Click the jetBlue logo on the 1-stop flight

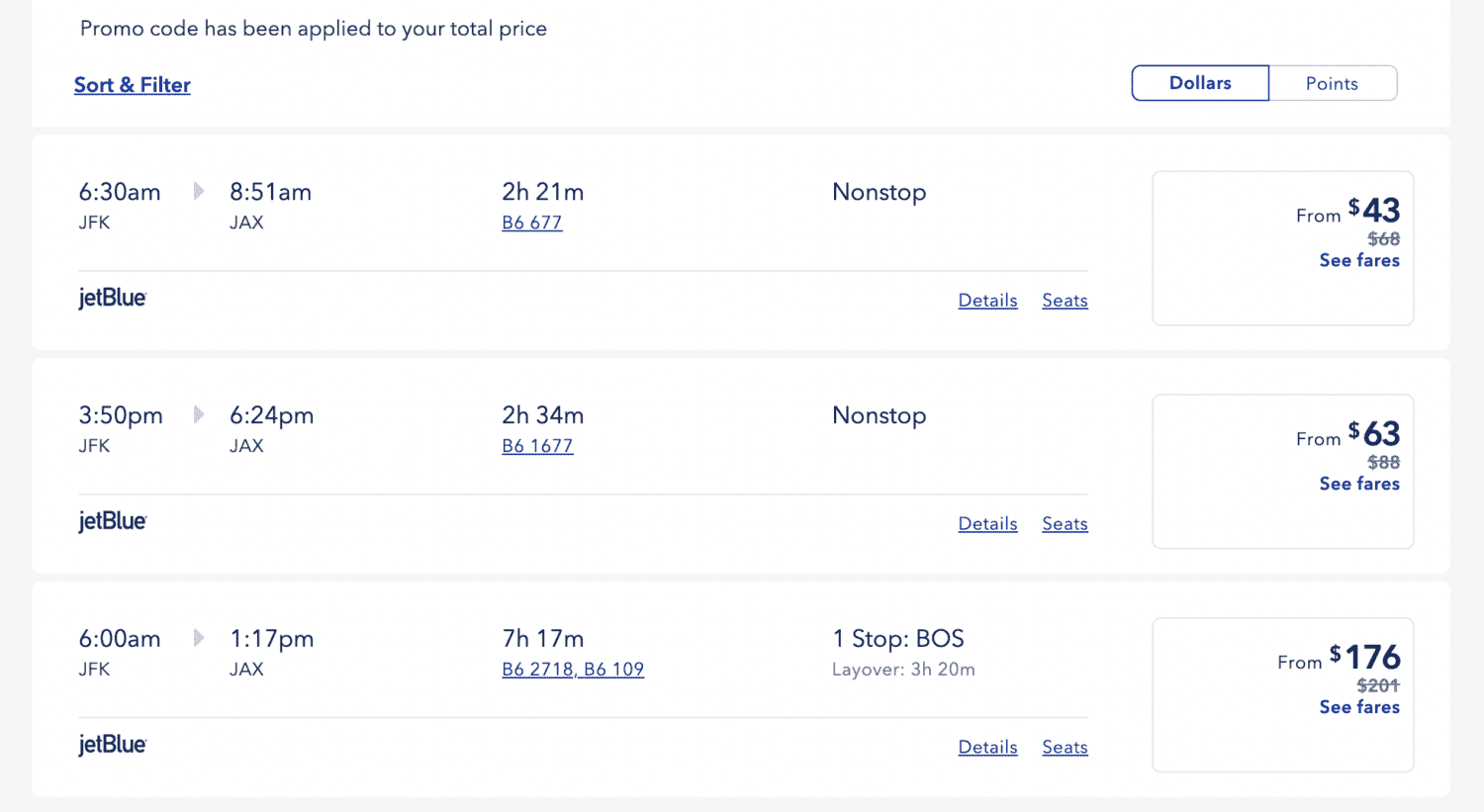pos(112,745)
